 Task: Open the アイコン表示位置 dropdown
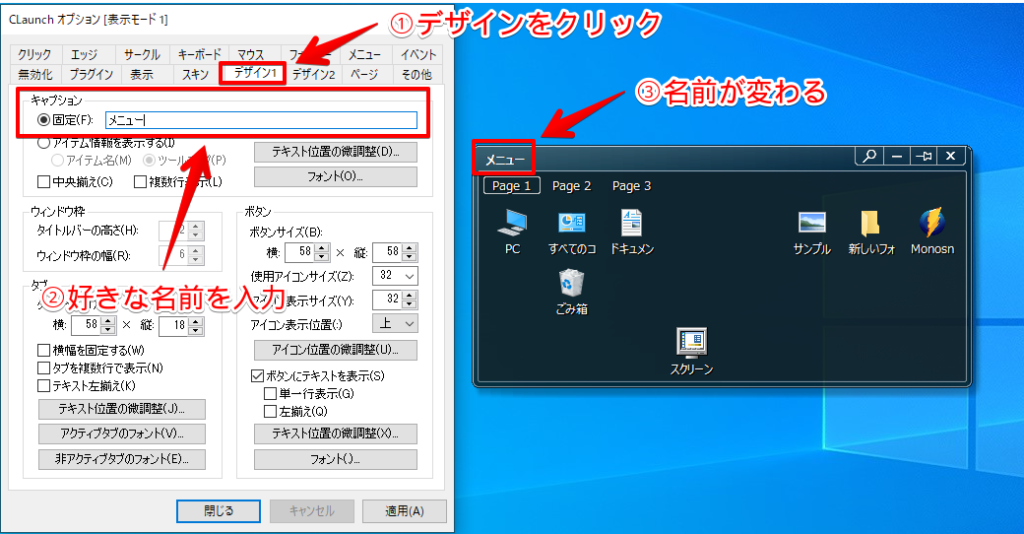[x=395, y=324]
